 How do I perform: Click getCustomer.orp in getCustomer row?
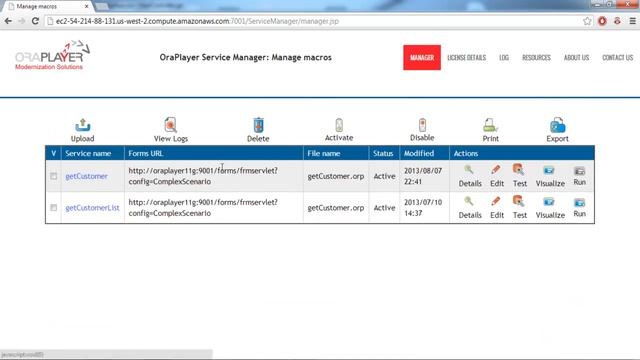(336, 176)
